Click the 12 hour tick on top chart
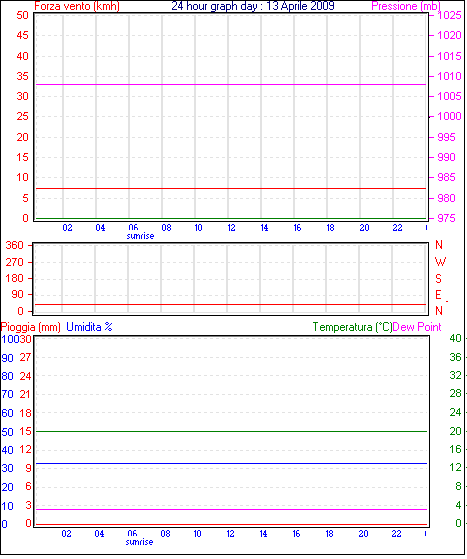This screenshot has height=559, width=467. pos(231,227)
